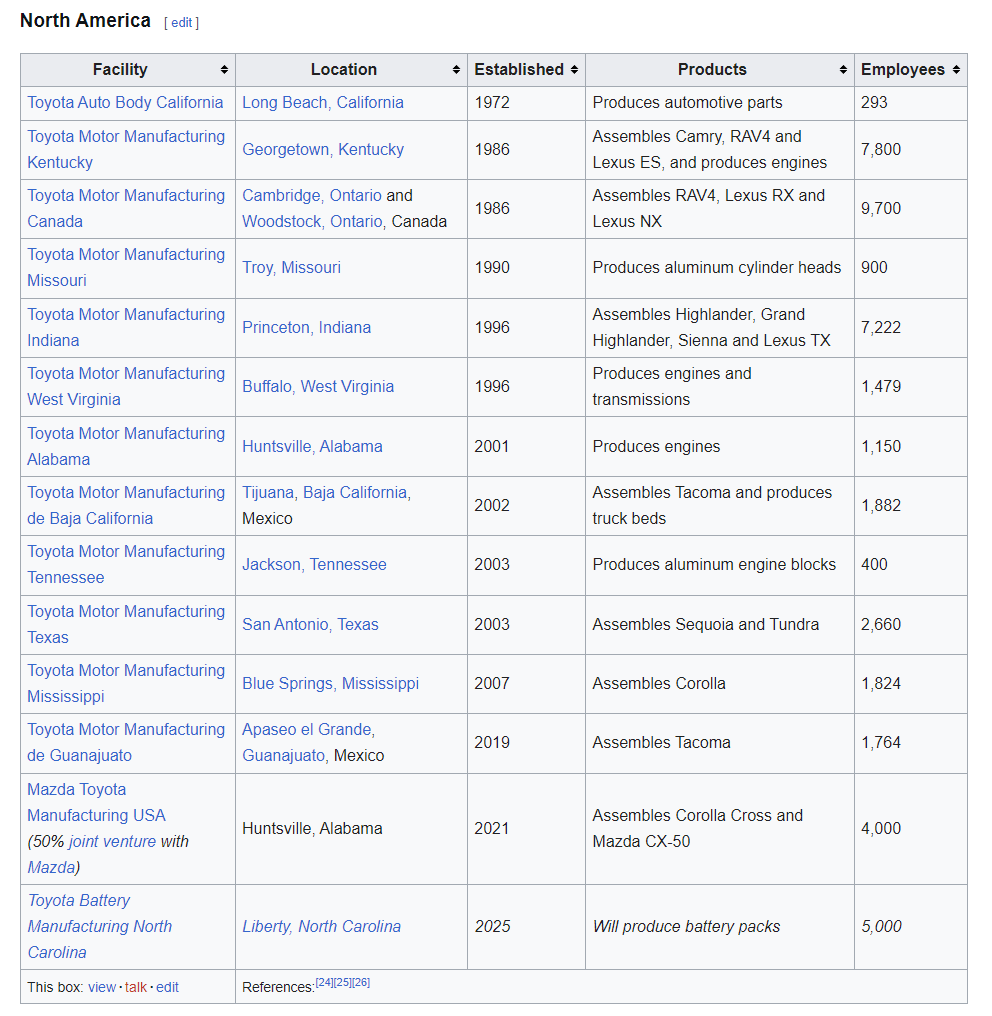992x1016 pixels.
Task: Open Toyota Motor Manufacturing Indiana article
Action: pos(126,327)
